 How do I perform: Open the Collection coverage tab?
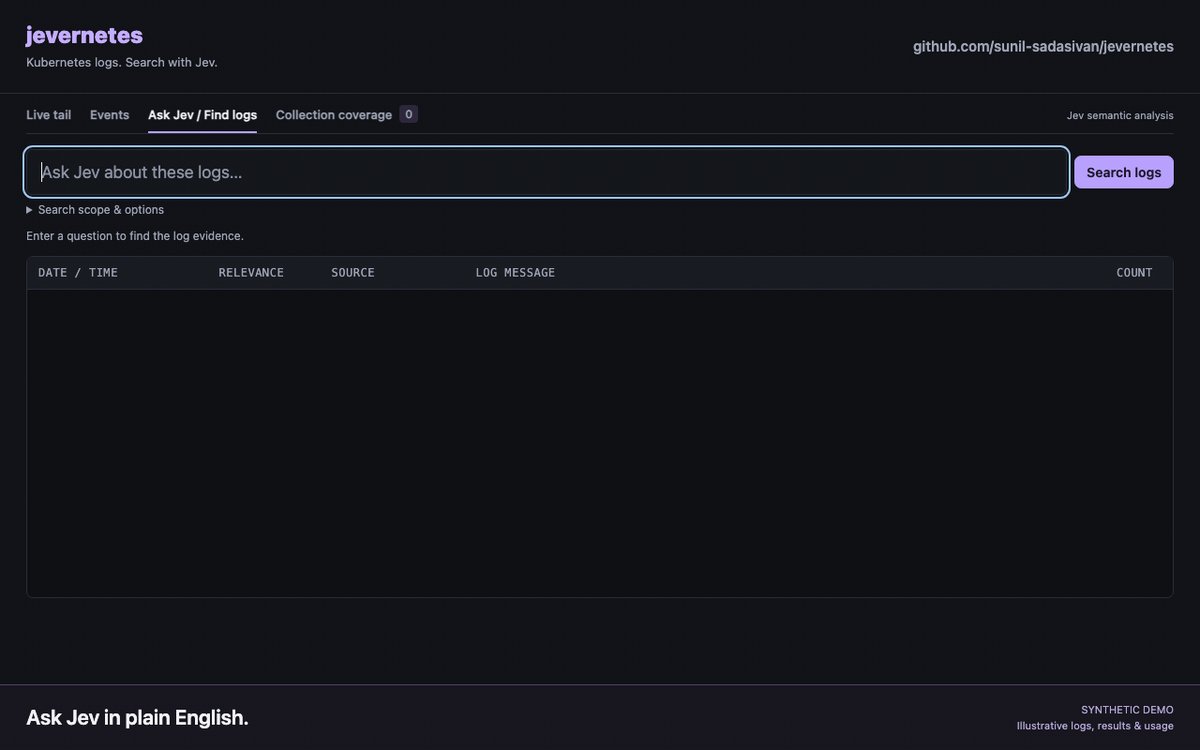coord(334,115)
